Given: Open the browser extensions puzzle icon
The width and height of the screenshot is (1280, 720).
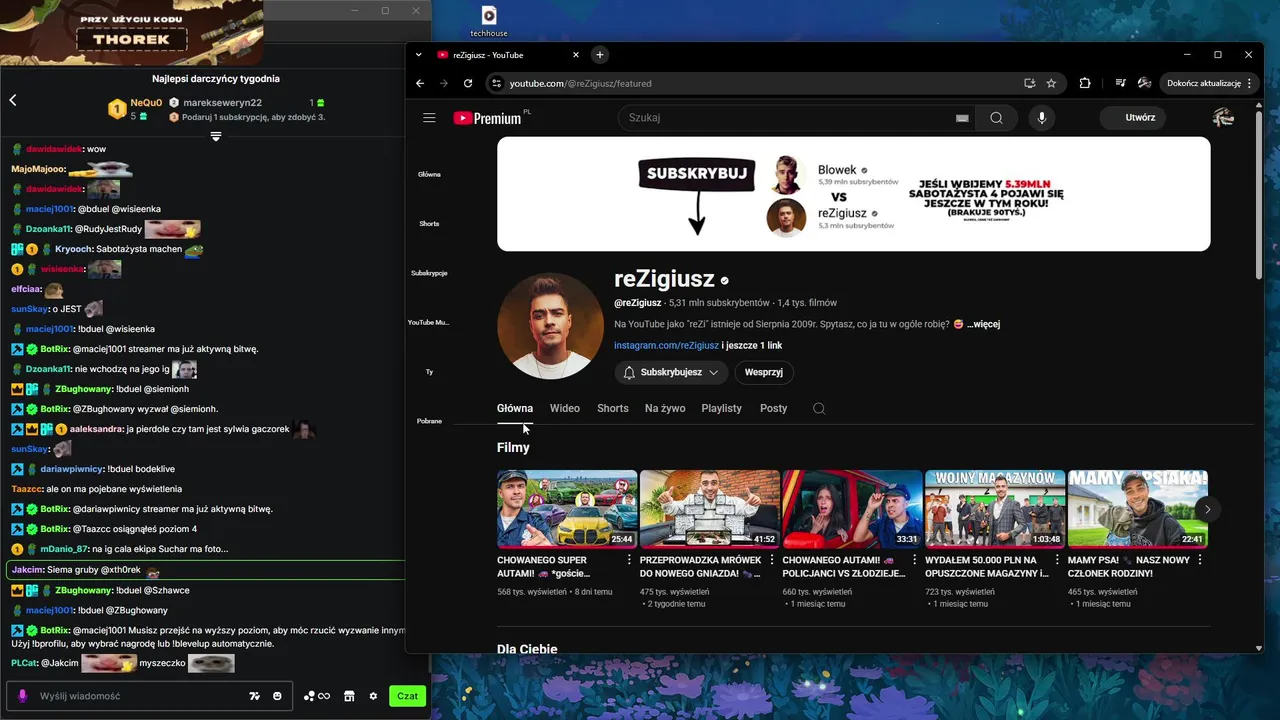Looking at the screenshot, I should (x=1085, y=83).
